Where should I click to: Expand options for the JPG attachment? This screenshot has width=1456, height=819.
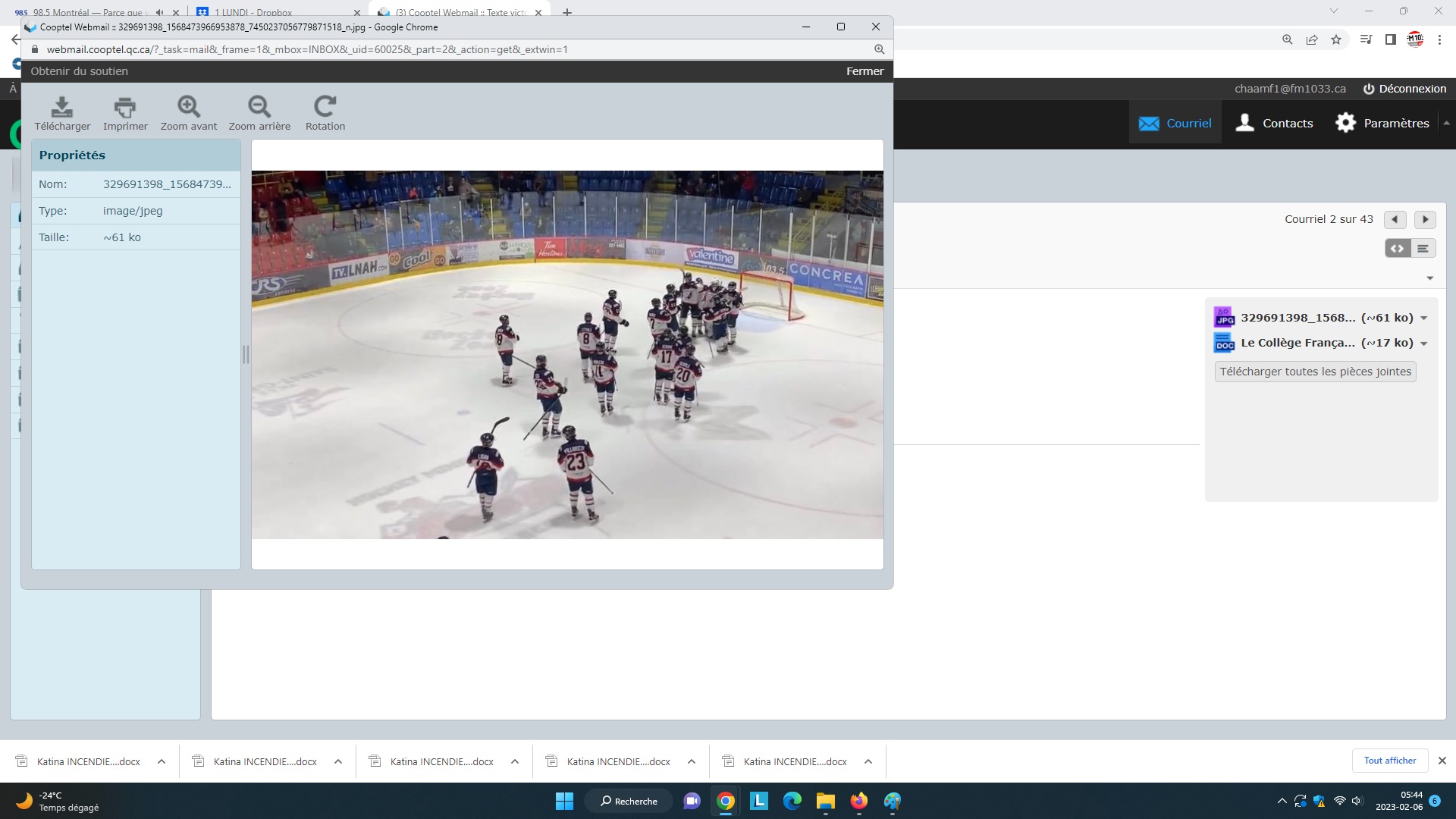tap(1424, 318)
